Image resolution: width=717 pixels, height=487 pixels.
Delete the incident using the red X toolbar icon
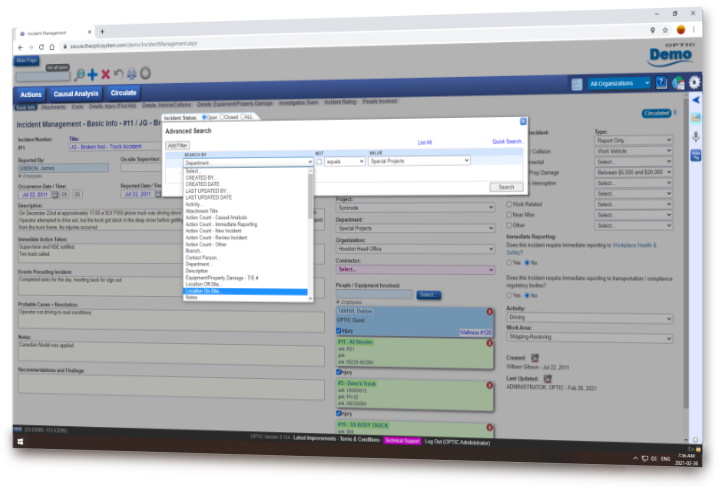point(106,74)
